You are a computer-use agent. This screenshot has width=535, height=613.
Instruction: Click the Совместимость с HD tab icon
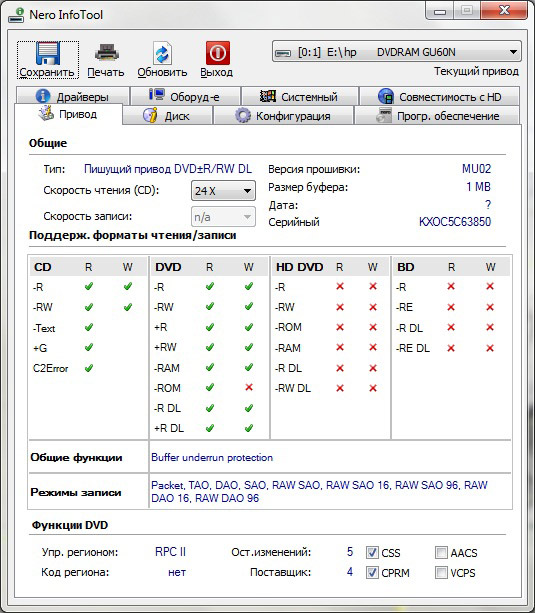(386, 96)
